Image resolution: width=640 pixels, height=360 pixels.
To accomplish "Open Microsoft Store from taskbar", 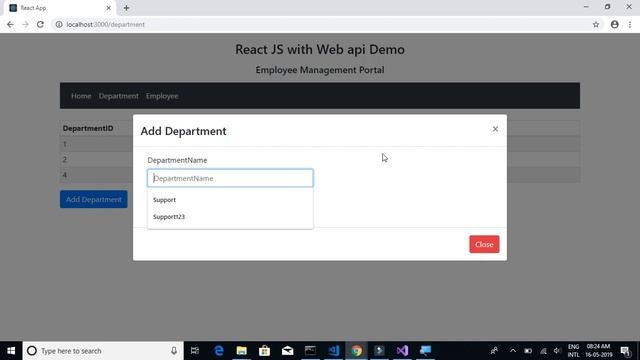I will pyautogui.click(x=264, y=351).
